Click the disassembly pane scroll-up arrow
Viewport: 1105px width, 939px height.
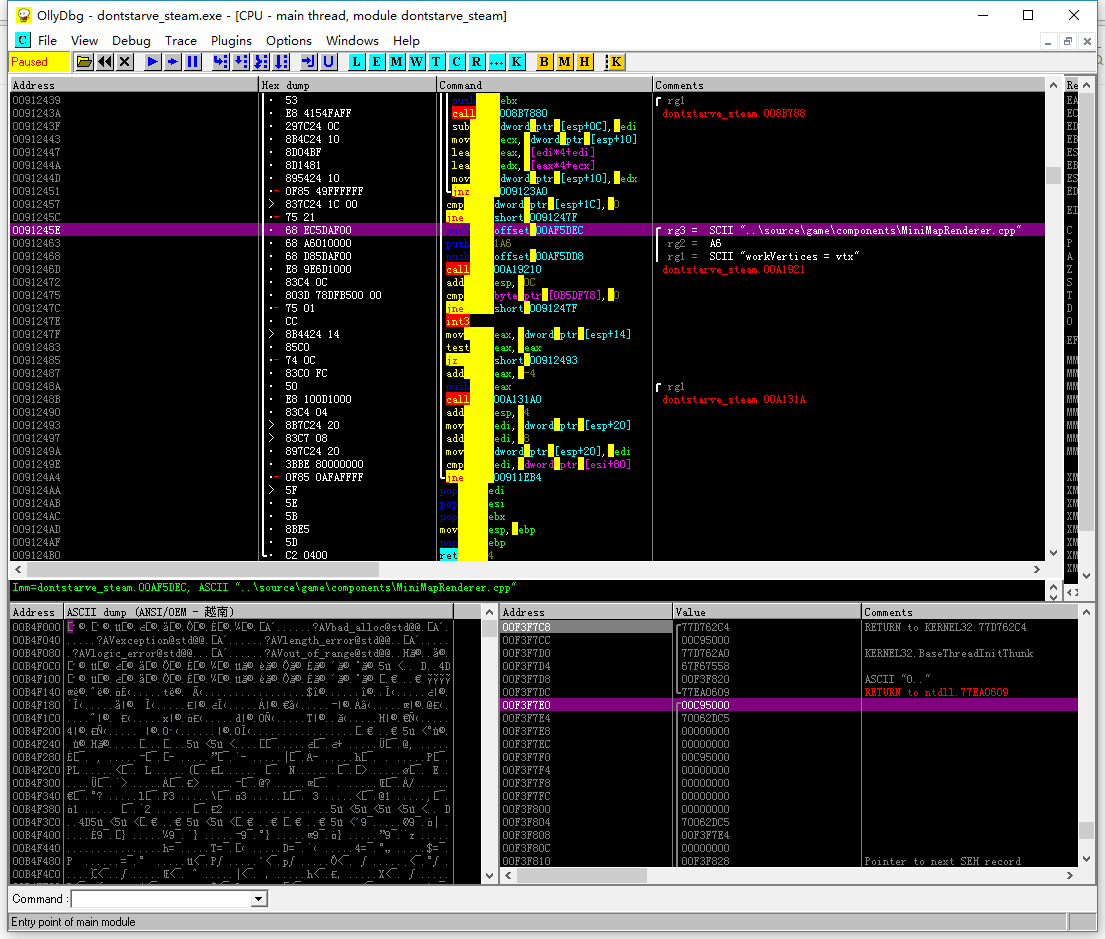pyautogui.click(x=1054, y=85)
